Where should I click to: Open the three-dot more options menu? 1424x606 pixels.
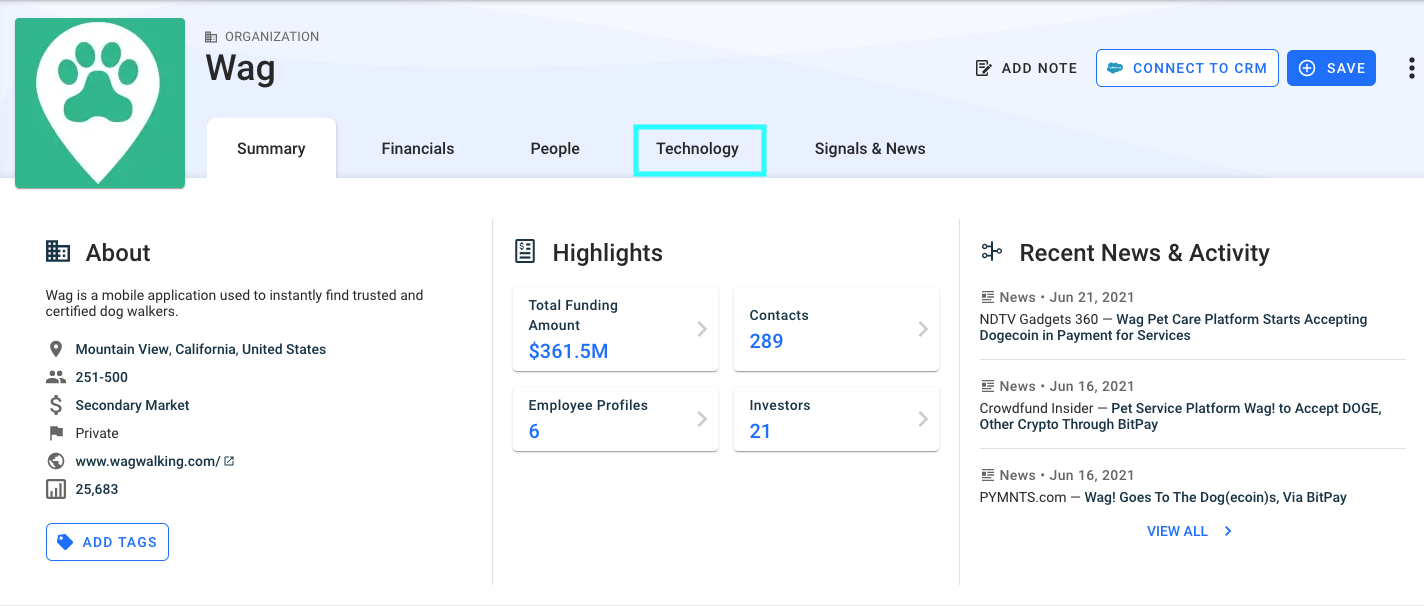point(1411,68)
